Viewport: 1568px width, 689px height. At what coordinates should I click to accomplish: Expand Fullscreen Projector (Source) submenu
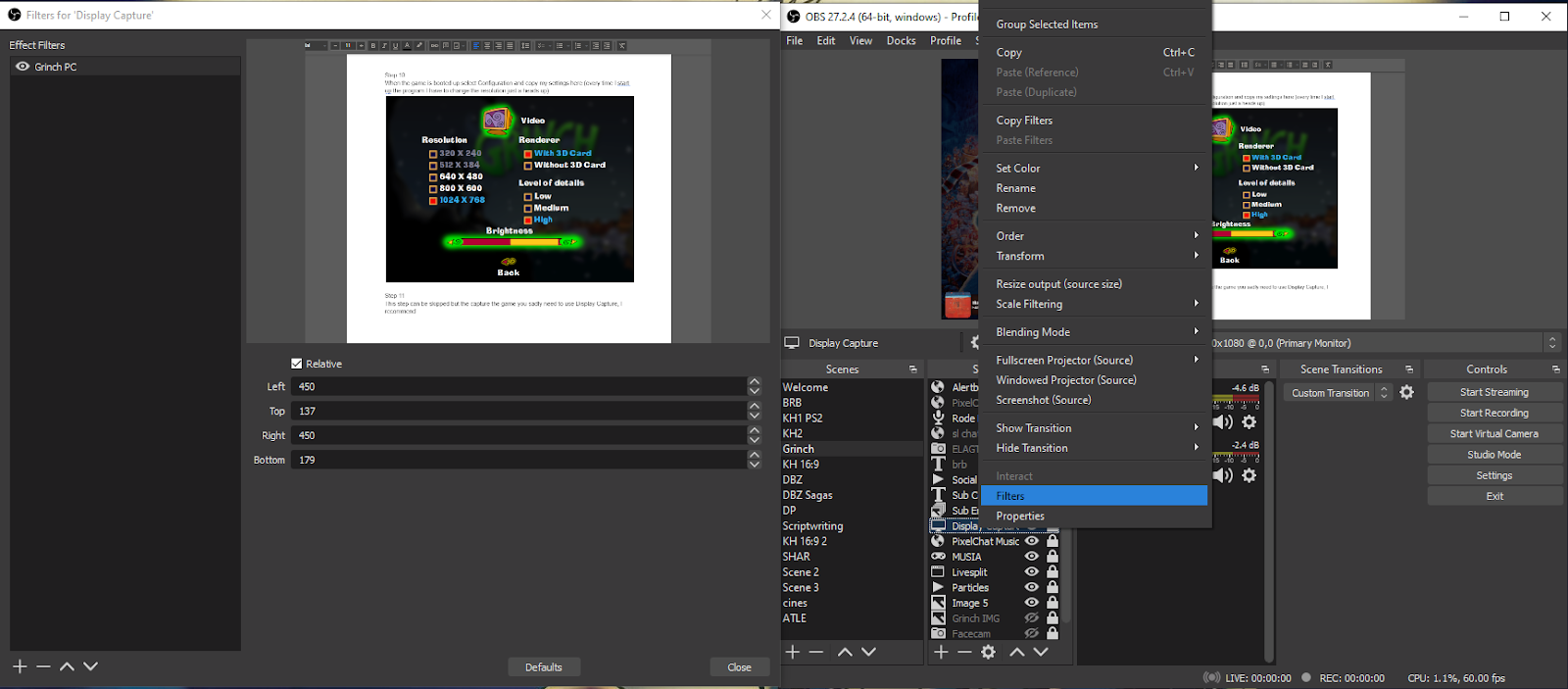click(1095, 360)
